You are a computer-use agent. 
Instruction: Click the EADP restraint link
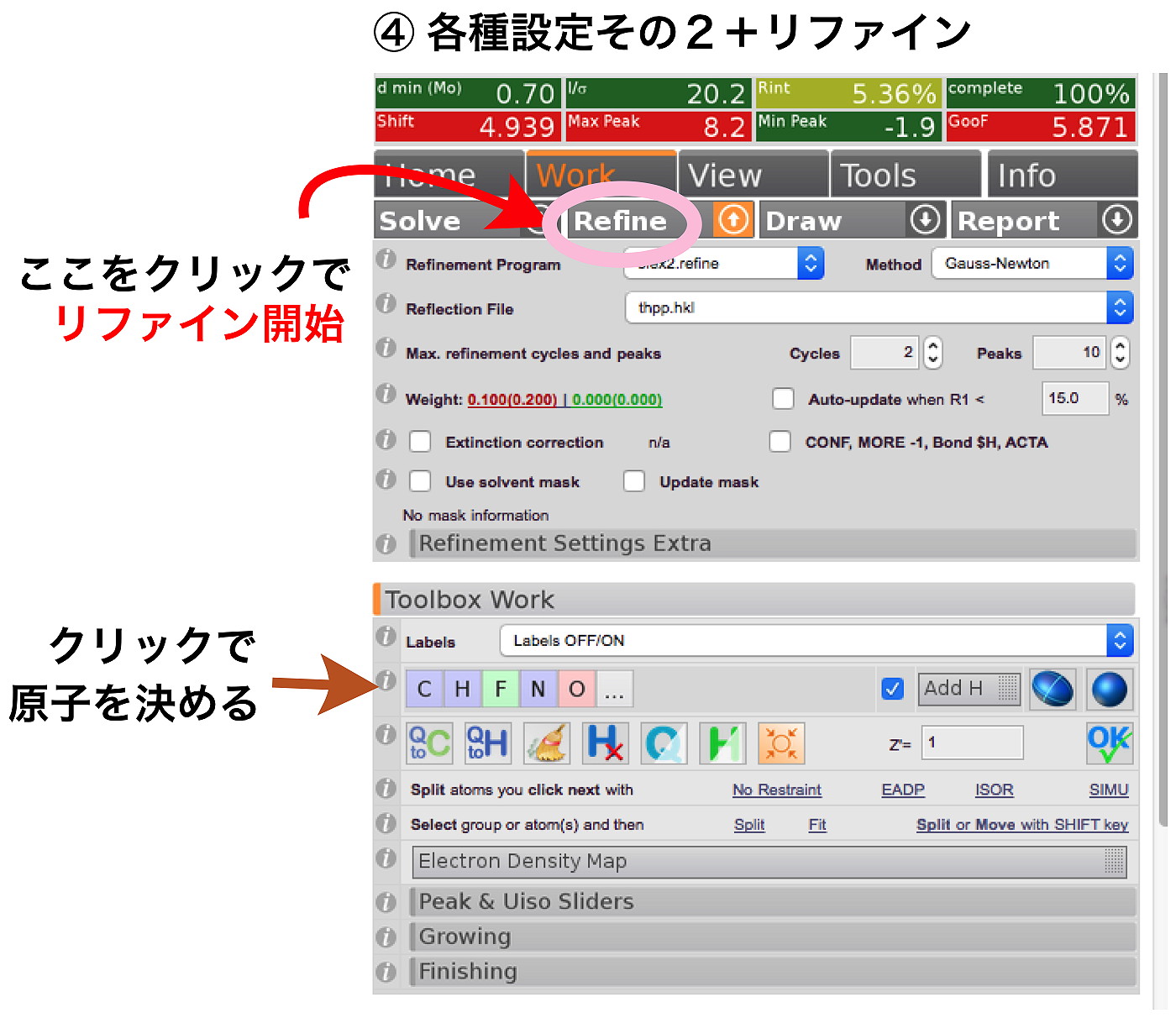click(x=902, y=790)
